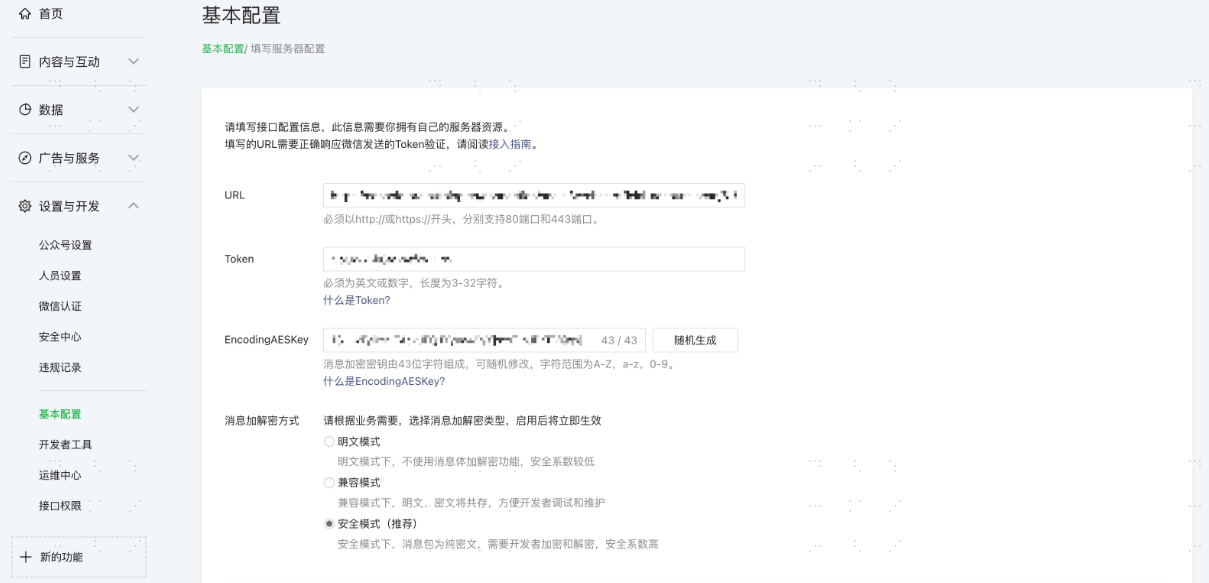Screen dimensions: 1209x583
Task: Click the home icon beside 首页
Action: (25, 14)
